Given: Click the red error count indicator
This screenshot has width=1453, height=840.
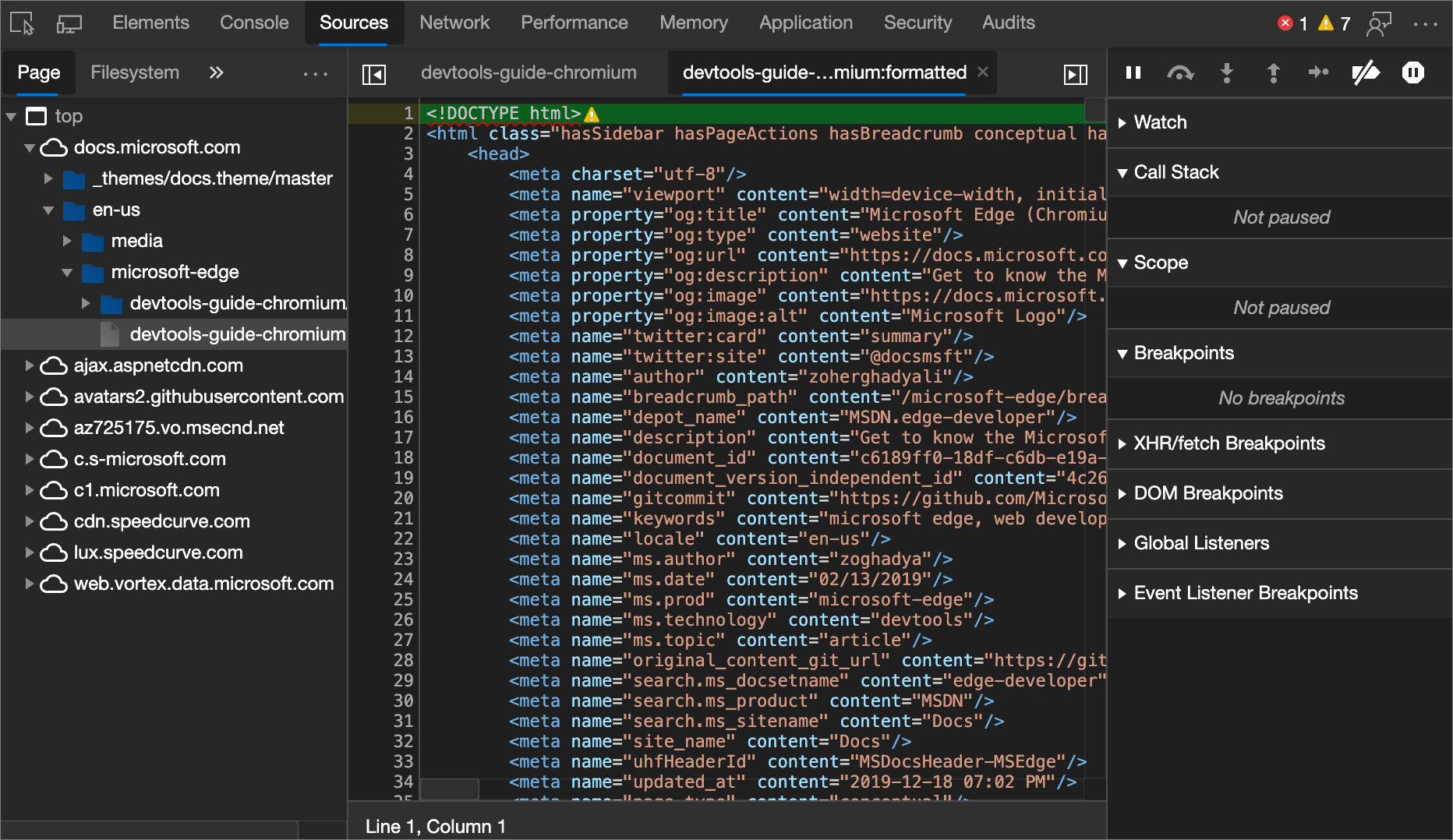Looking at the screenshot, I should [x=1292, y=23].
